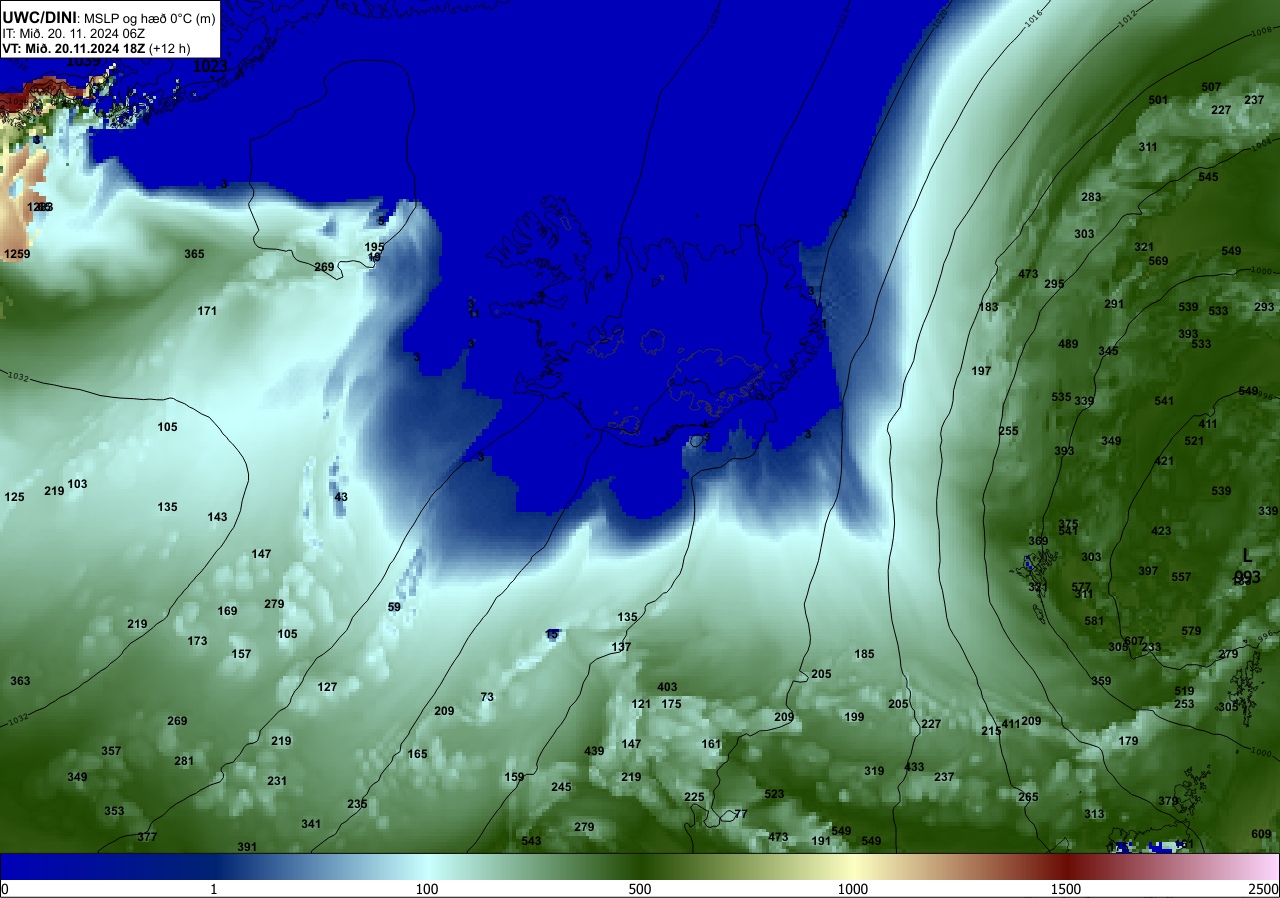
Task: Click the 179 height value
Action: [x=1128, y=741]
